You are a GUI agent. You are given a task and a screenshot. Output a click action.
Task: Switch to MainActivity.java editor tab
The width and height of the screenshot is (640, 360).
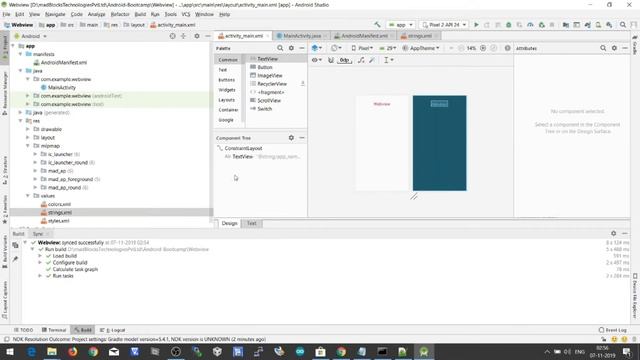coord(302,36)
